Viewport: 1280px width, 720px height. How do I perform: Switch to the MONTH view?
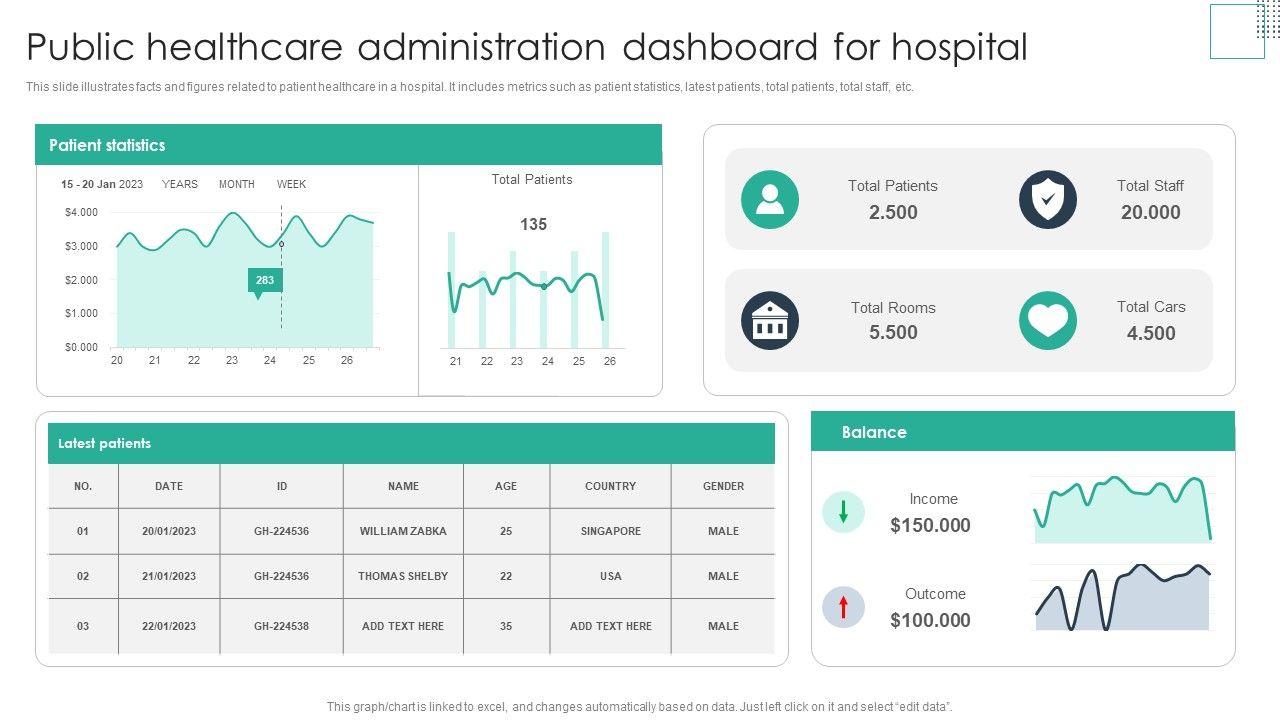pos(237,184)
